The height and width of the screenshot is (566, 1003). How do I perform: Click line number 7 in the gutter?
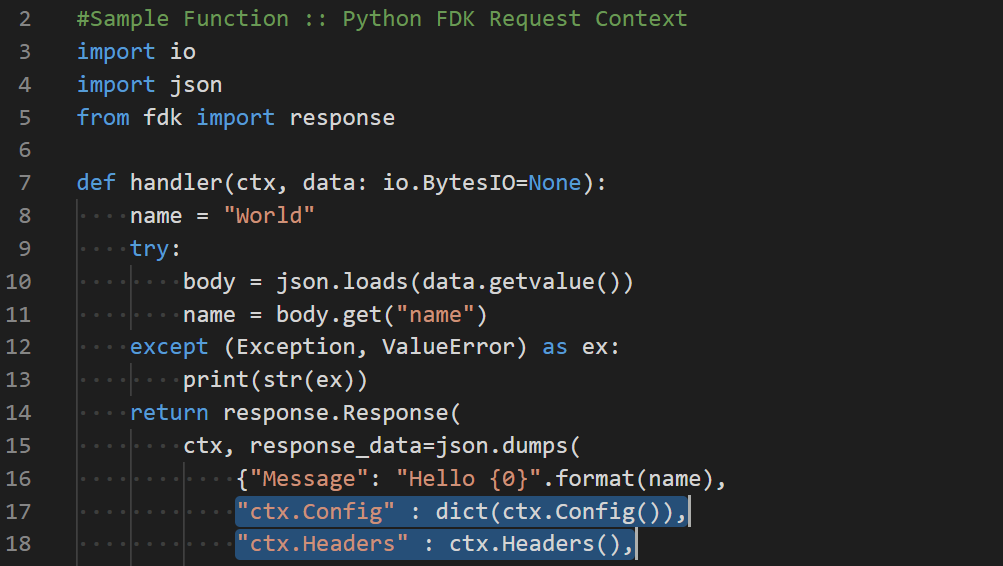point(25,183)
